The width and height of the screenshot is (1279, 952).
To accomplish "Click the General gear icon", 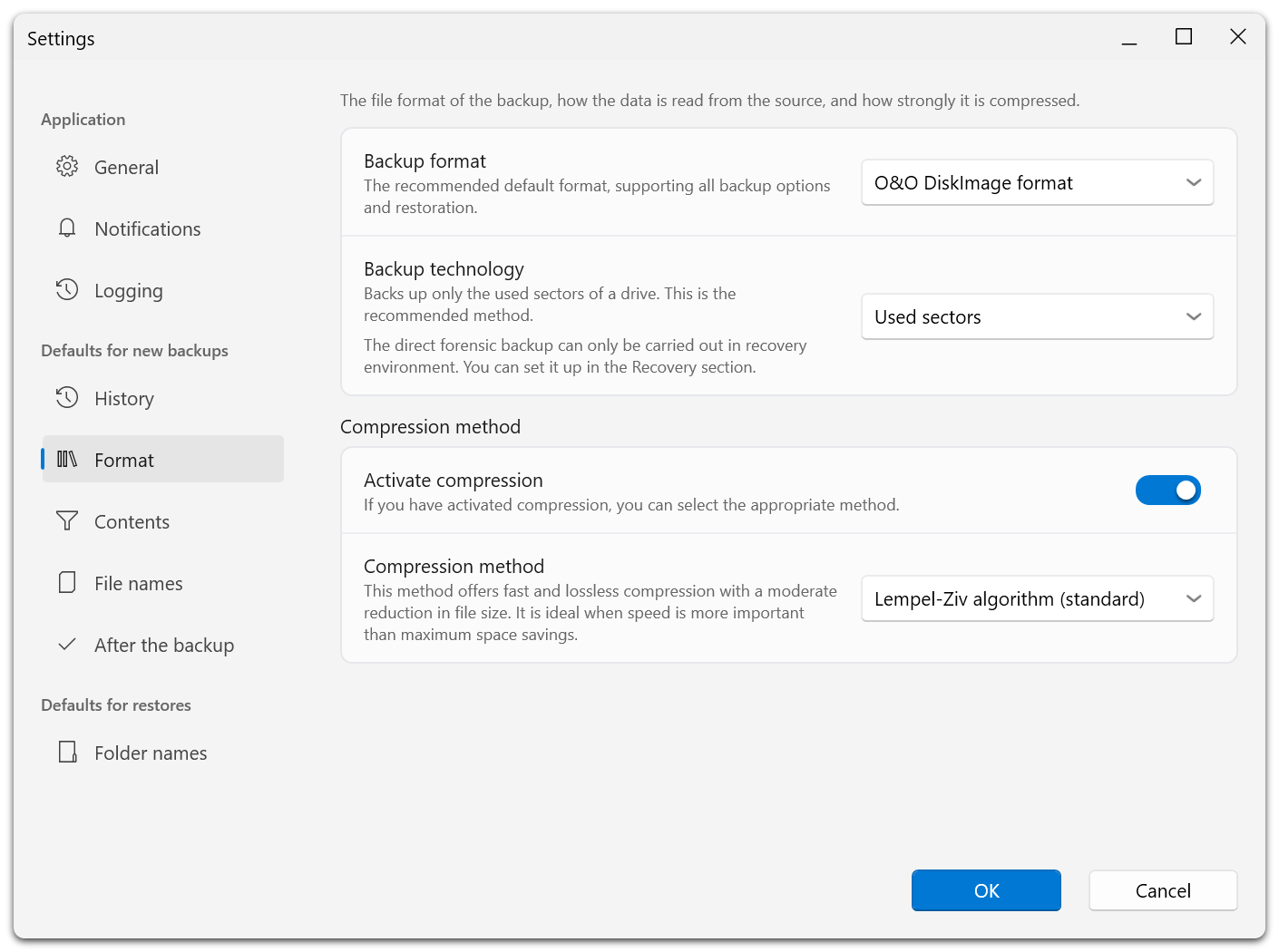I will point(67,166).
